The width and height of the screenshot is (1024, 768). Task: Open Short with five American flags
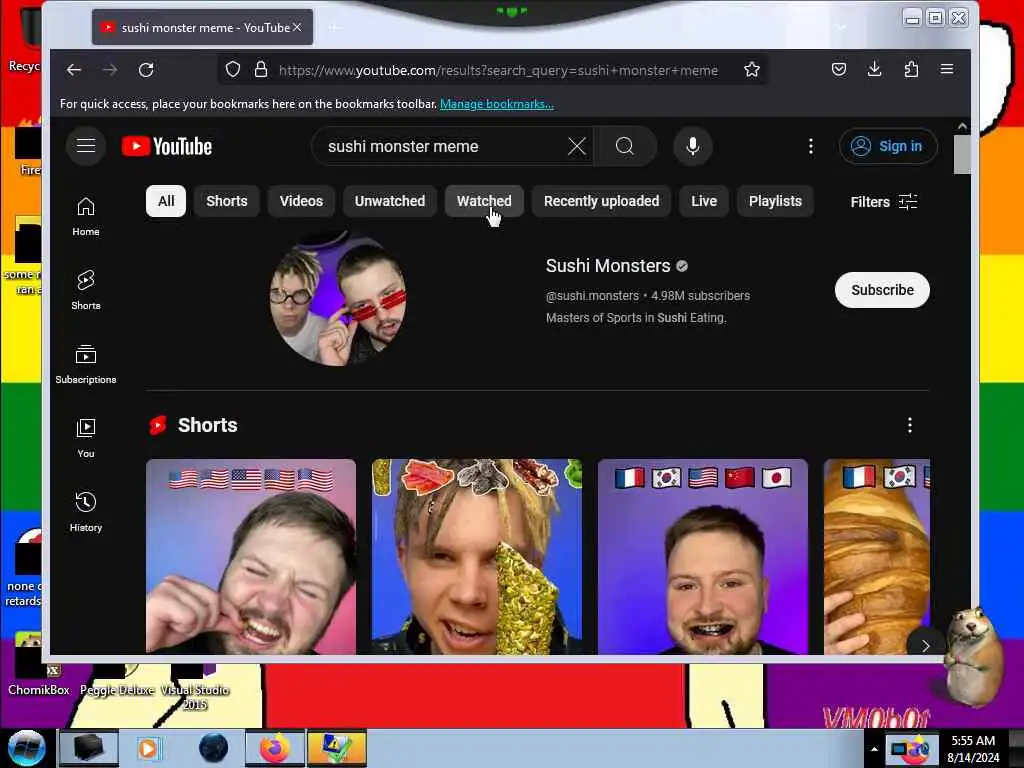tap(251, 556)
